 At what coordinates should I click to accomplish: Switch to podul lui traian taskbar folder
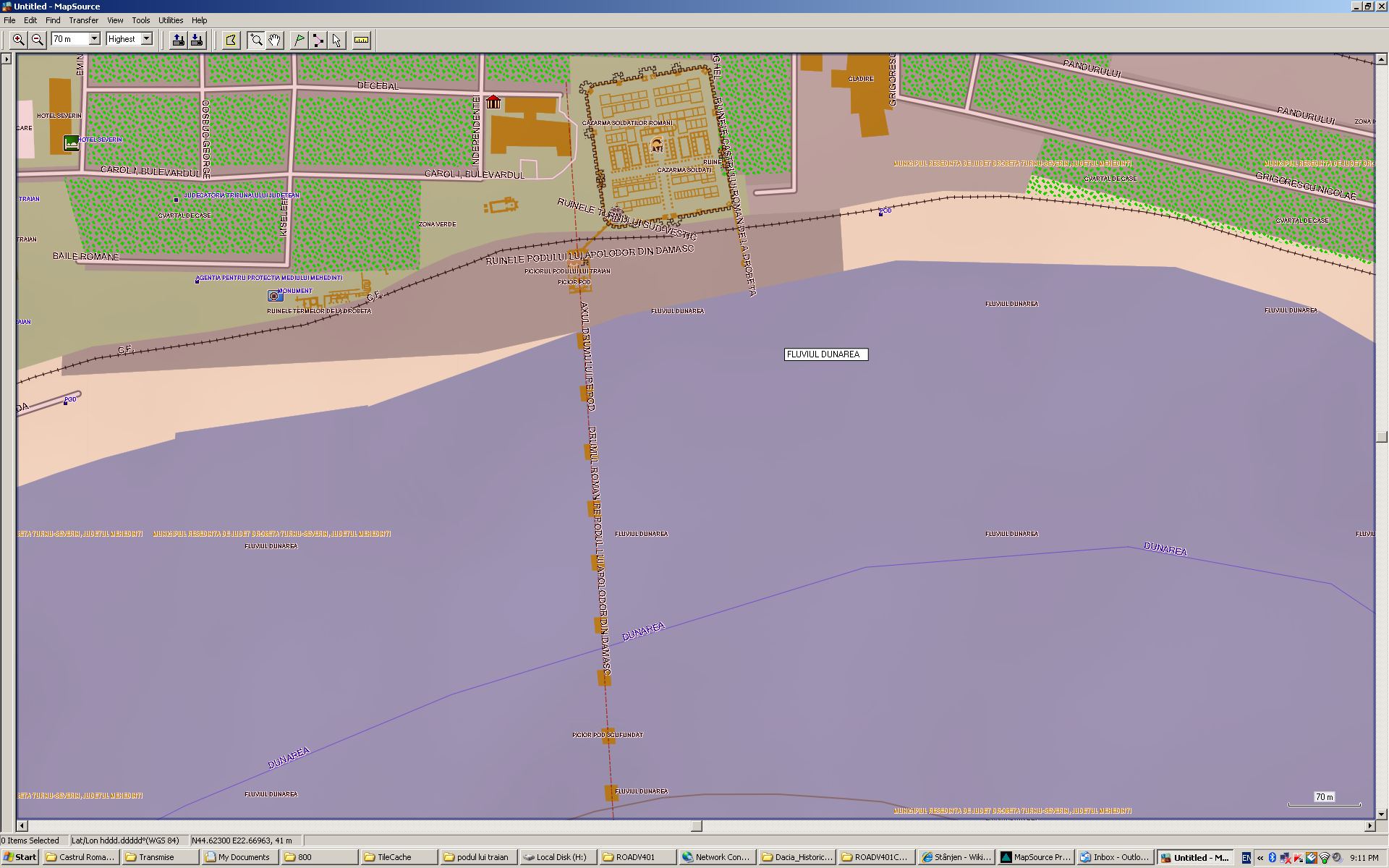(478, 857)
